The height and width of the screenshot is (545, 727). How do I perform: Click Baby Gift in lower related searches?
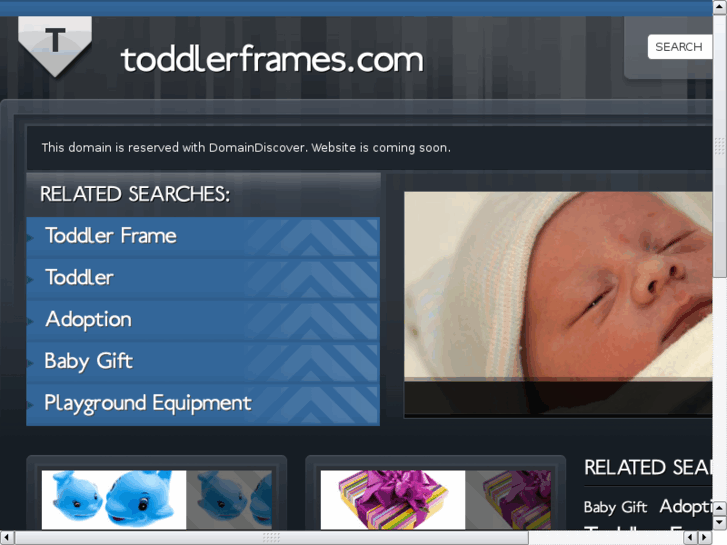coord(615,507)
